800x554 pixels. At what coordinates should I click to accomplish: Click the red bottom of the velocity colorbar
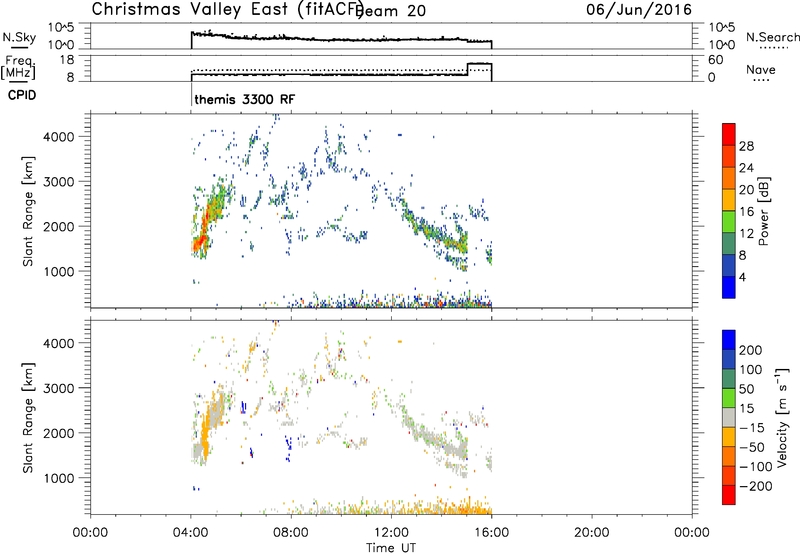tap(729, 495)
